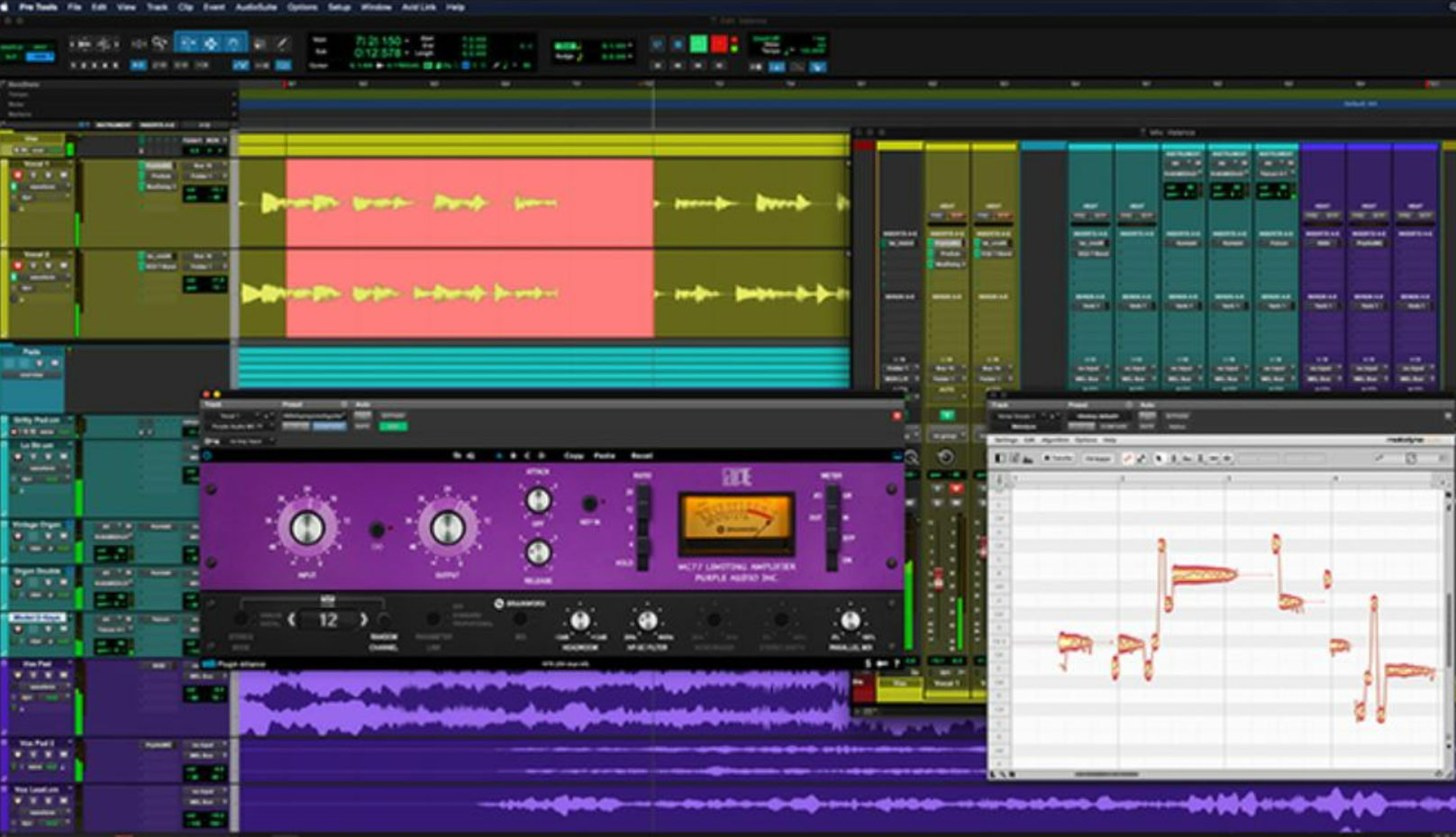Screen dimensions: 1456x837
Task: Select the Zoomer tool in Pro Tools toolbar
Action: pyautogui.click(x=160, y=42)
